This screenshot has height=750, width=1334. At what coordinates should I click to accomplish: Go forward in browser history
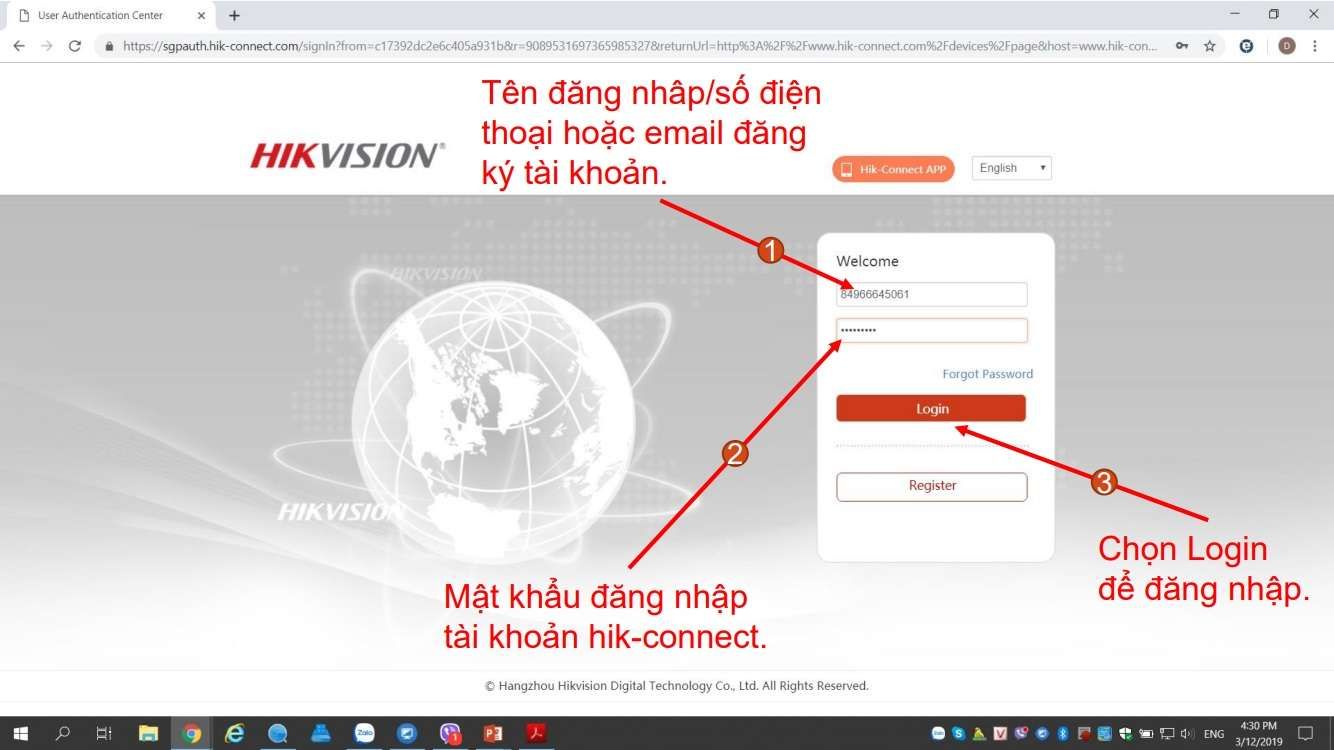(x=46, y=46)
